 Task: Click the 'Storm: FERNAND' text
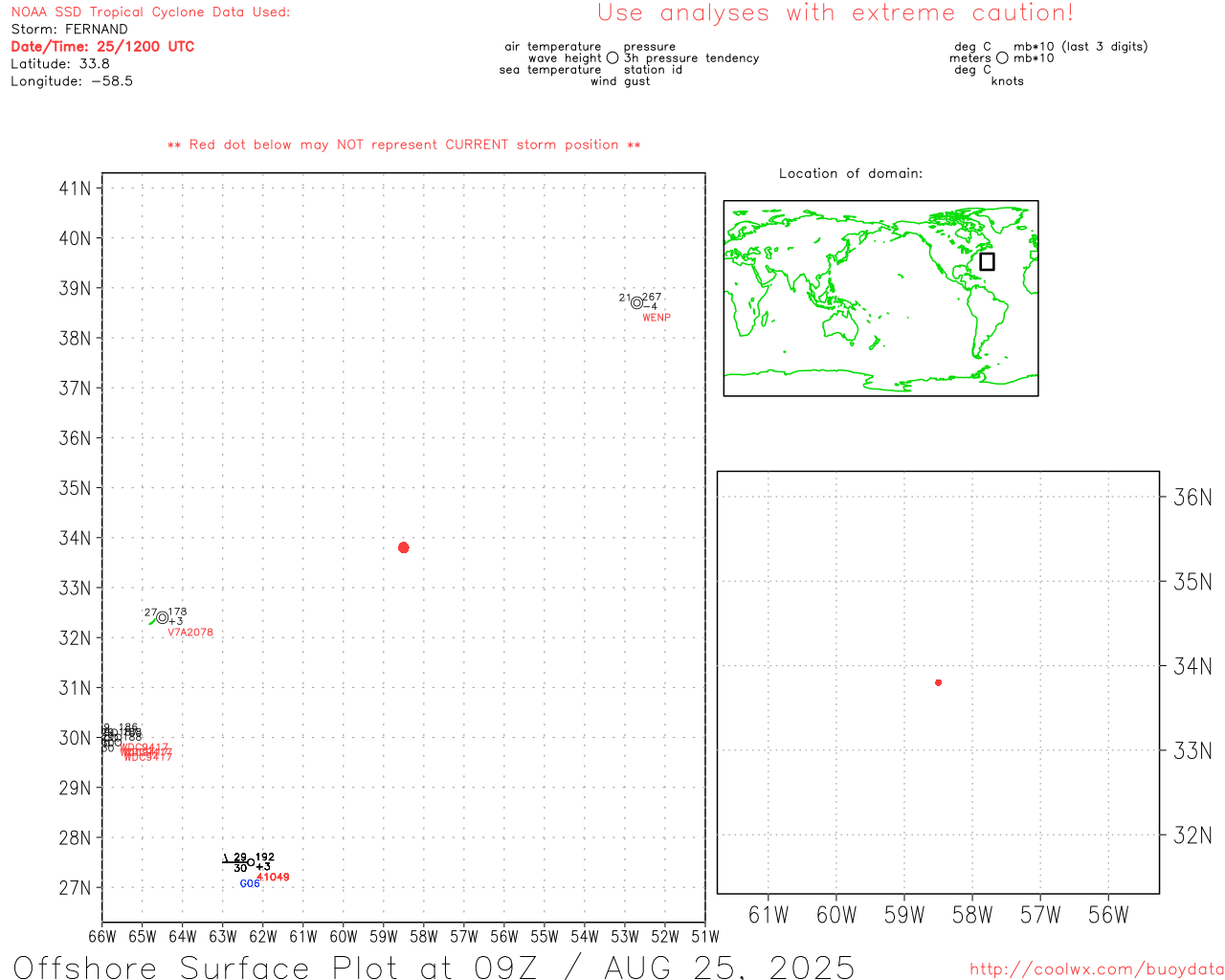coord(69,29)
